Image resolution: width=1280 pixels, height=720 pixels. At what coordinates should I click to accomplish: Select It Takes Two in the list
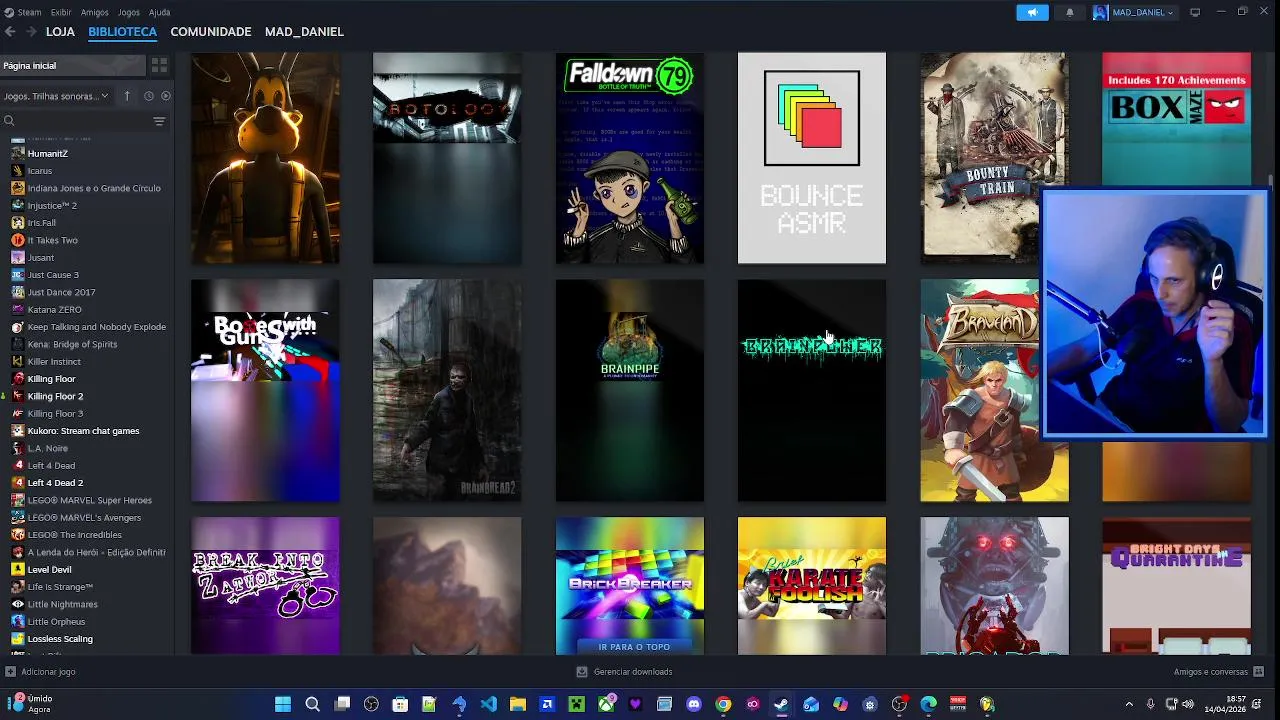coord(52,240)
